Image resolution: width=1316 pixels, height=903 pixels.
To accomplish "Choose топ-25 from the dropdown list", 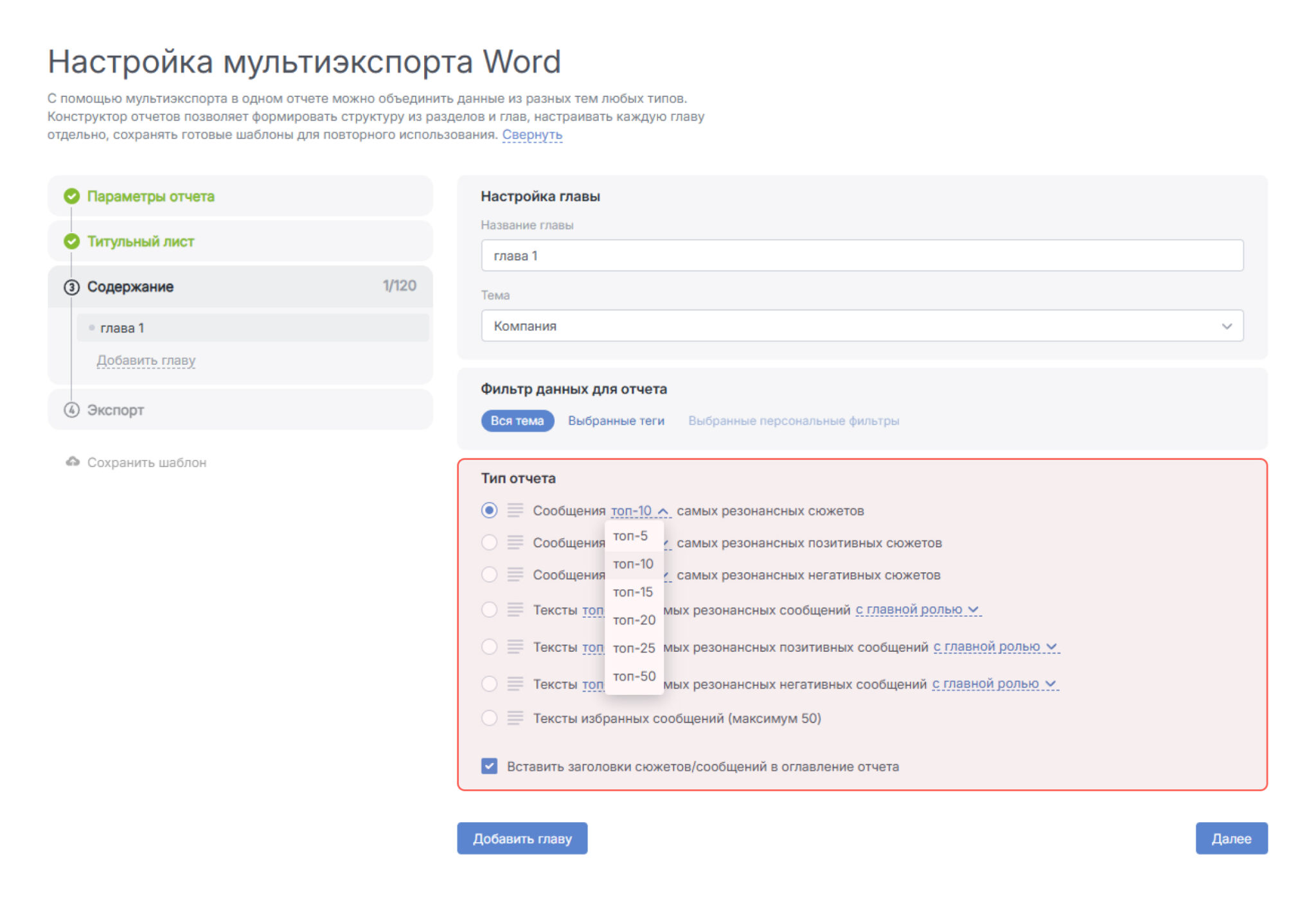I will [634, 648].
